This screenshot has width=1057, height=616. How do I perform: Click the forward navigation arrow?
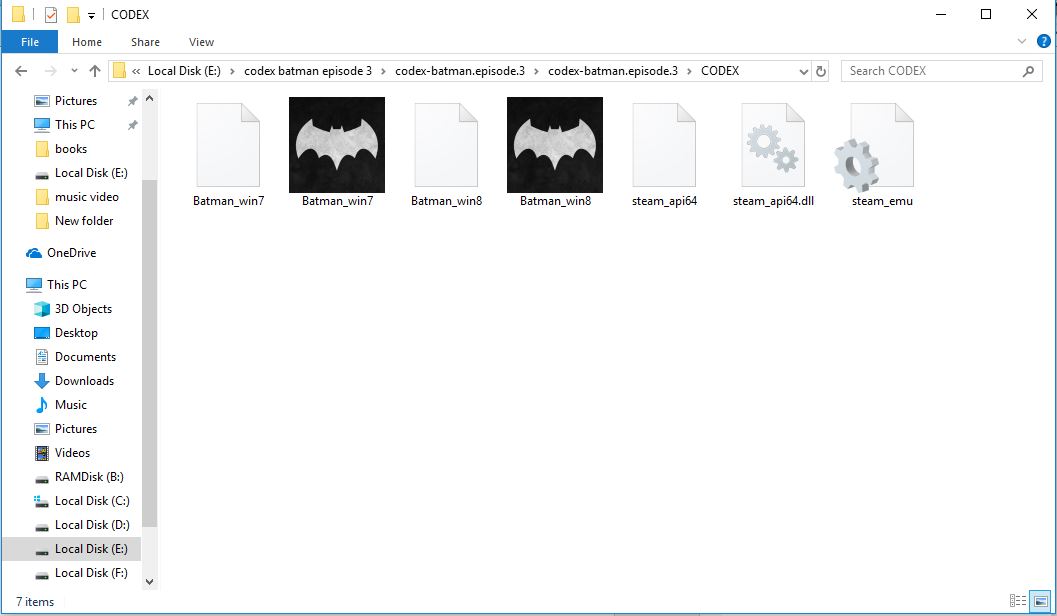click(50, 71)
